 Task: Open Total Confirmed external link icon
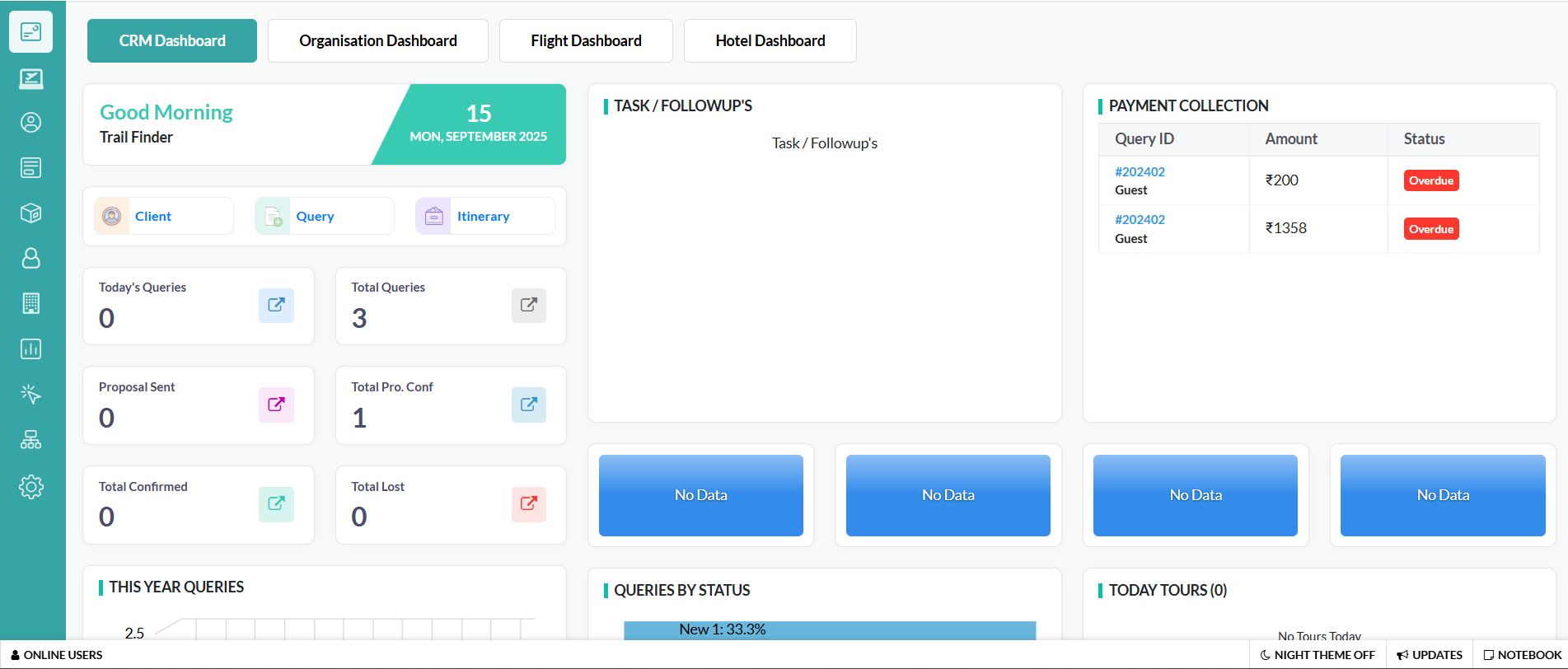[276, 503]
